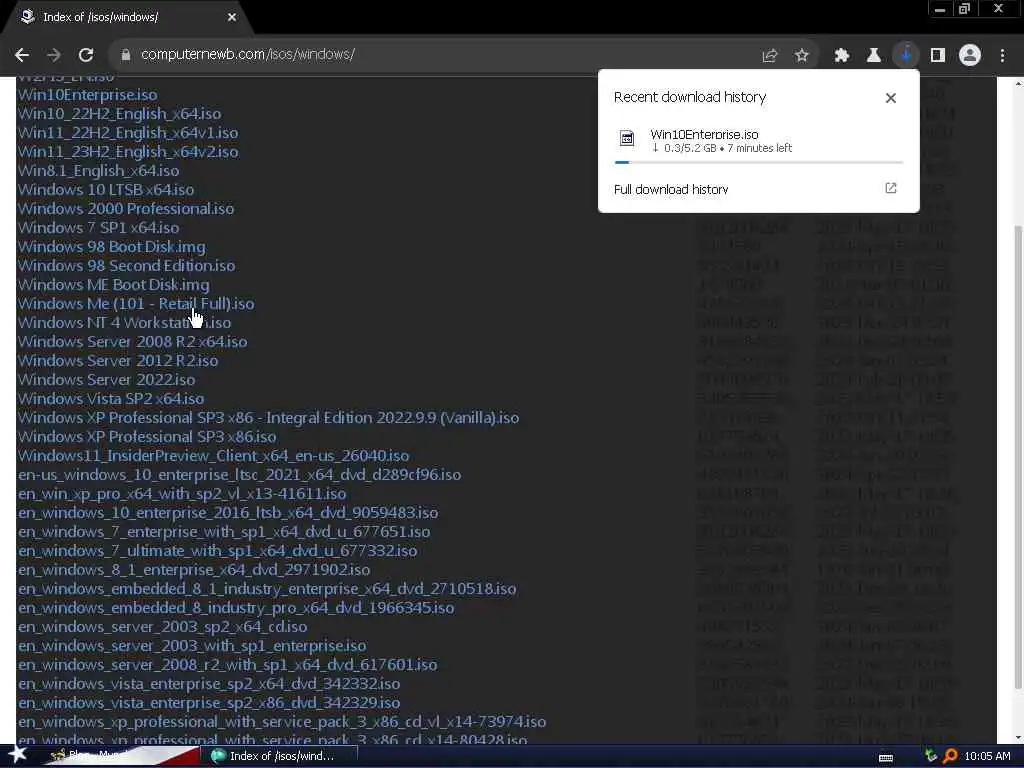
Task: Share this page via the share icon
Action: (770, 56)
